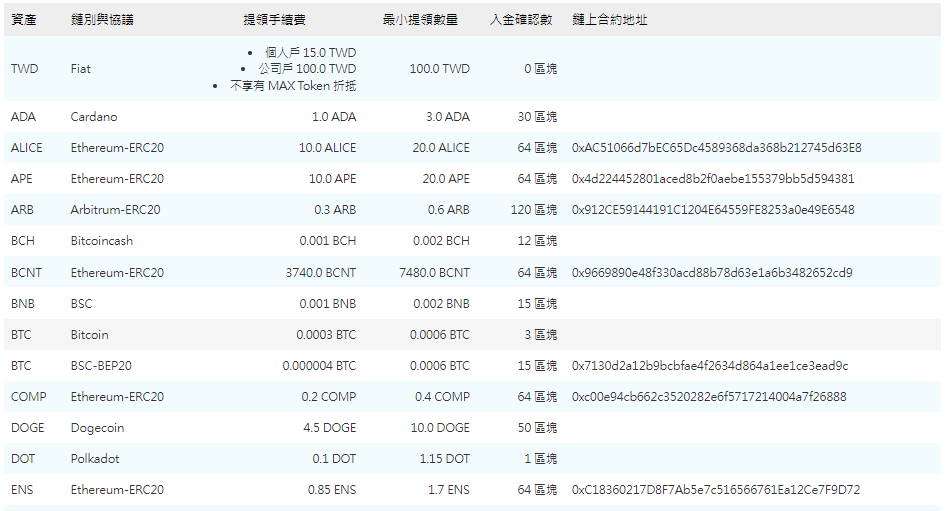Select the APE asset cell

[22, 179]
